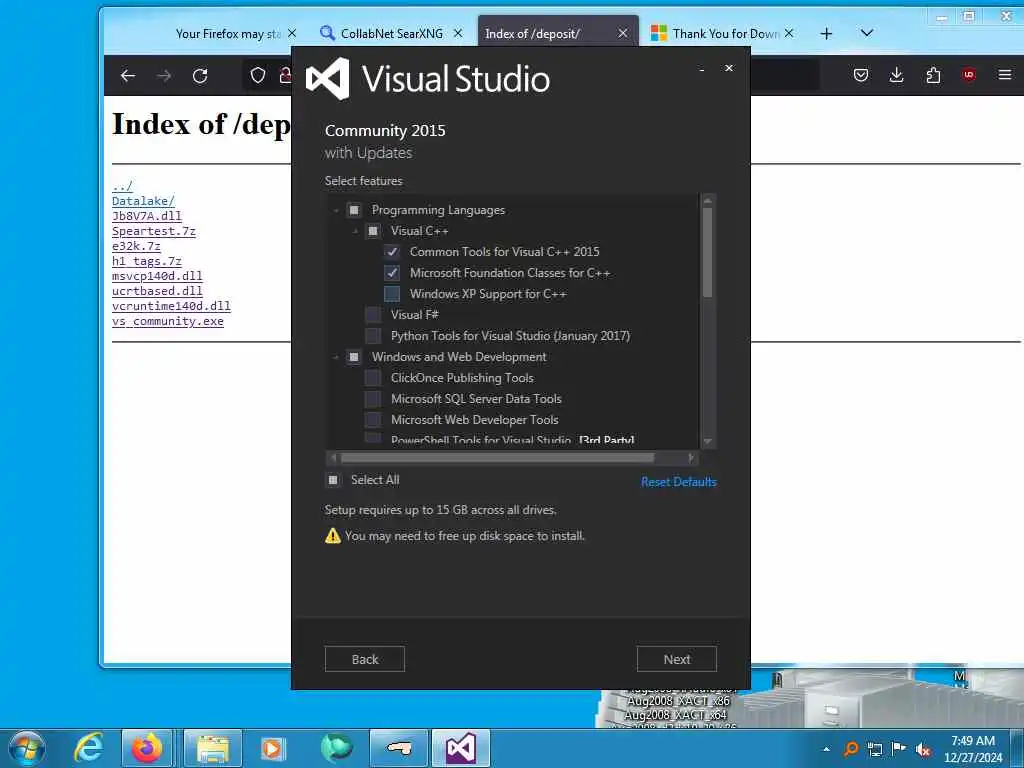Screen dimensions: 1024x768
Task: Click the vcruntime140d.dll link
Action: pos(171,306)
